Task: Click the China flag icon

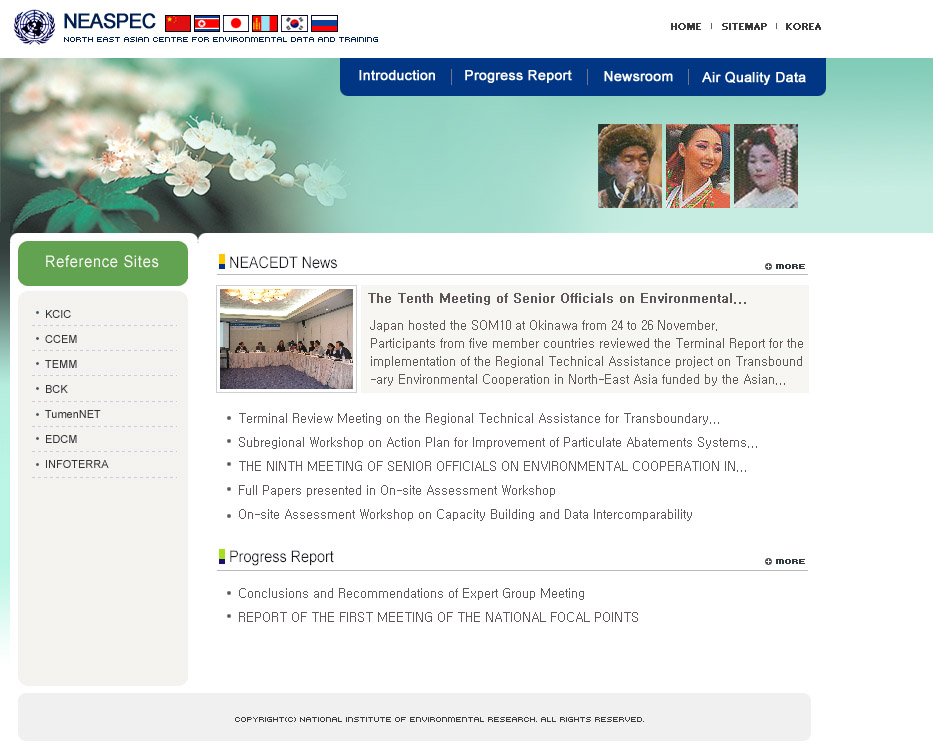Action: coord(177,21)
